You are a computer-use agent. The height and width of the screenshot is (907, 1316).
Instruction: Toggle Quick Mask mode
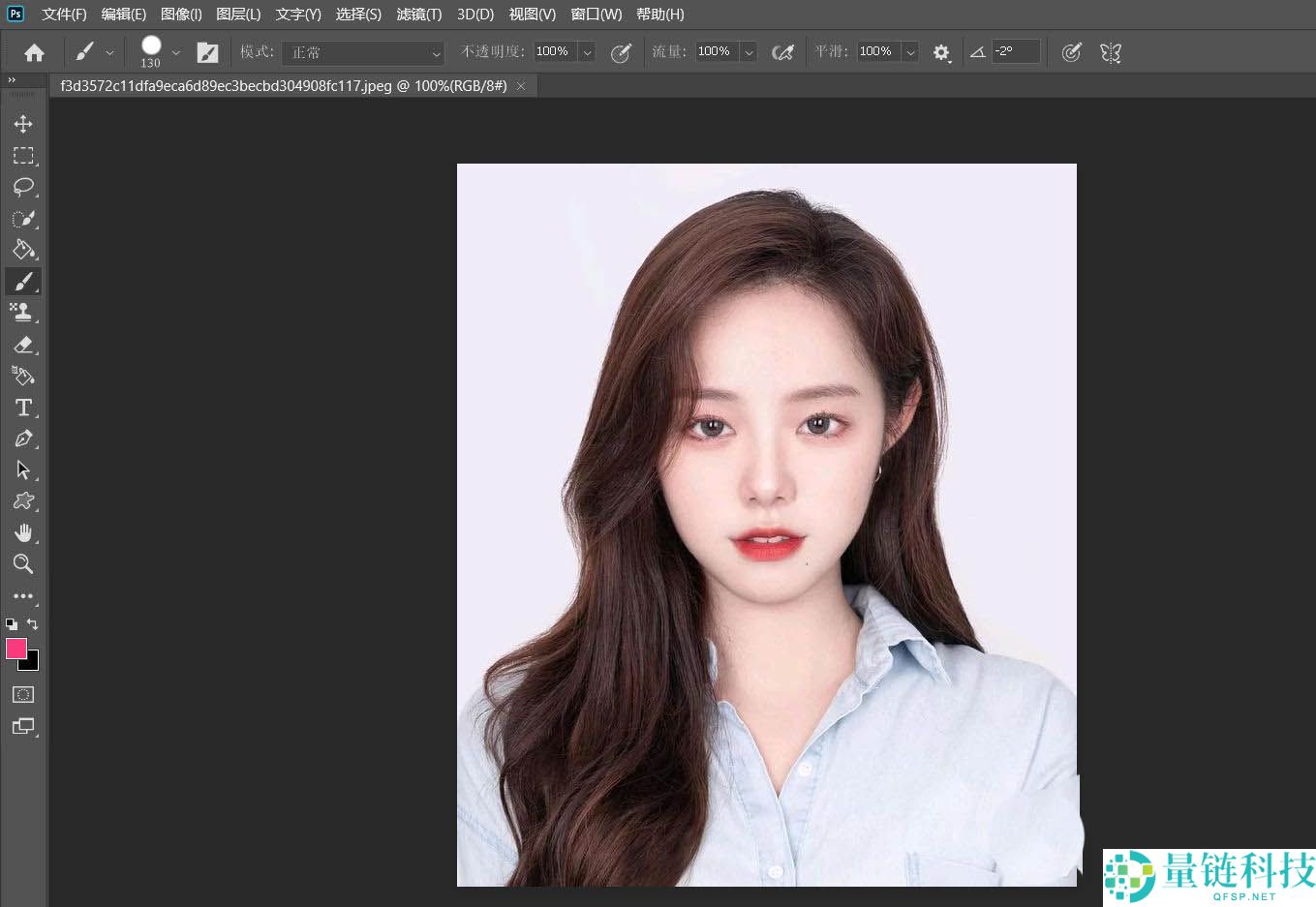(23, 694)
